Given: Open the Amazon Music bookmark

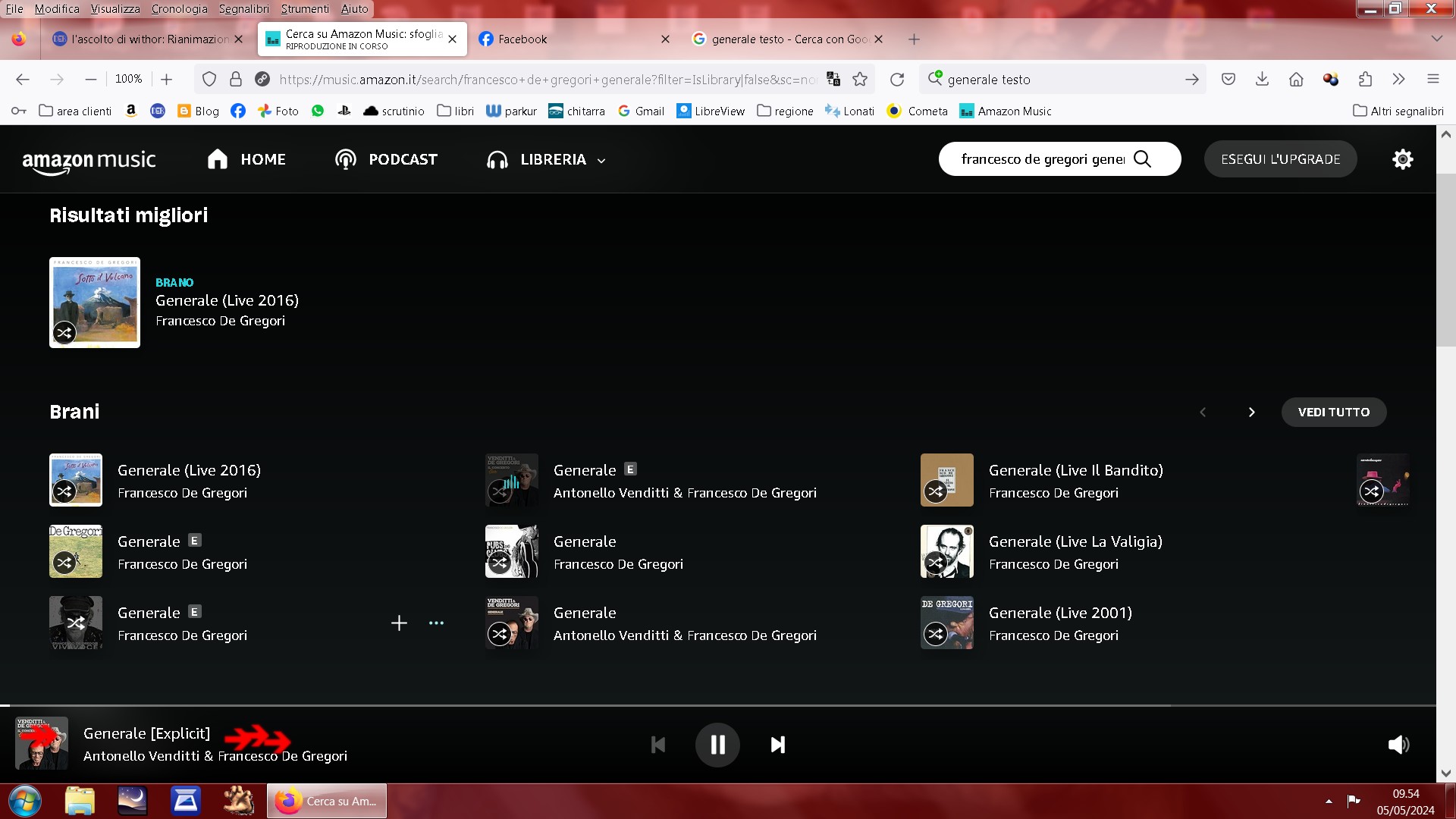Looking at the screenshot, I should coord(1006,111).
